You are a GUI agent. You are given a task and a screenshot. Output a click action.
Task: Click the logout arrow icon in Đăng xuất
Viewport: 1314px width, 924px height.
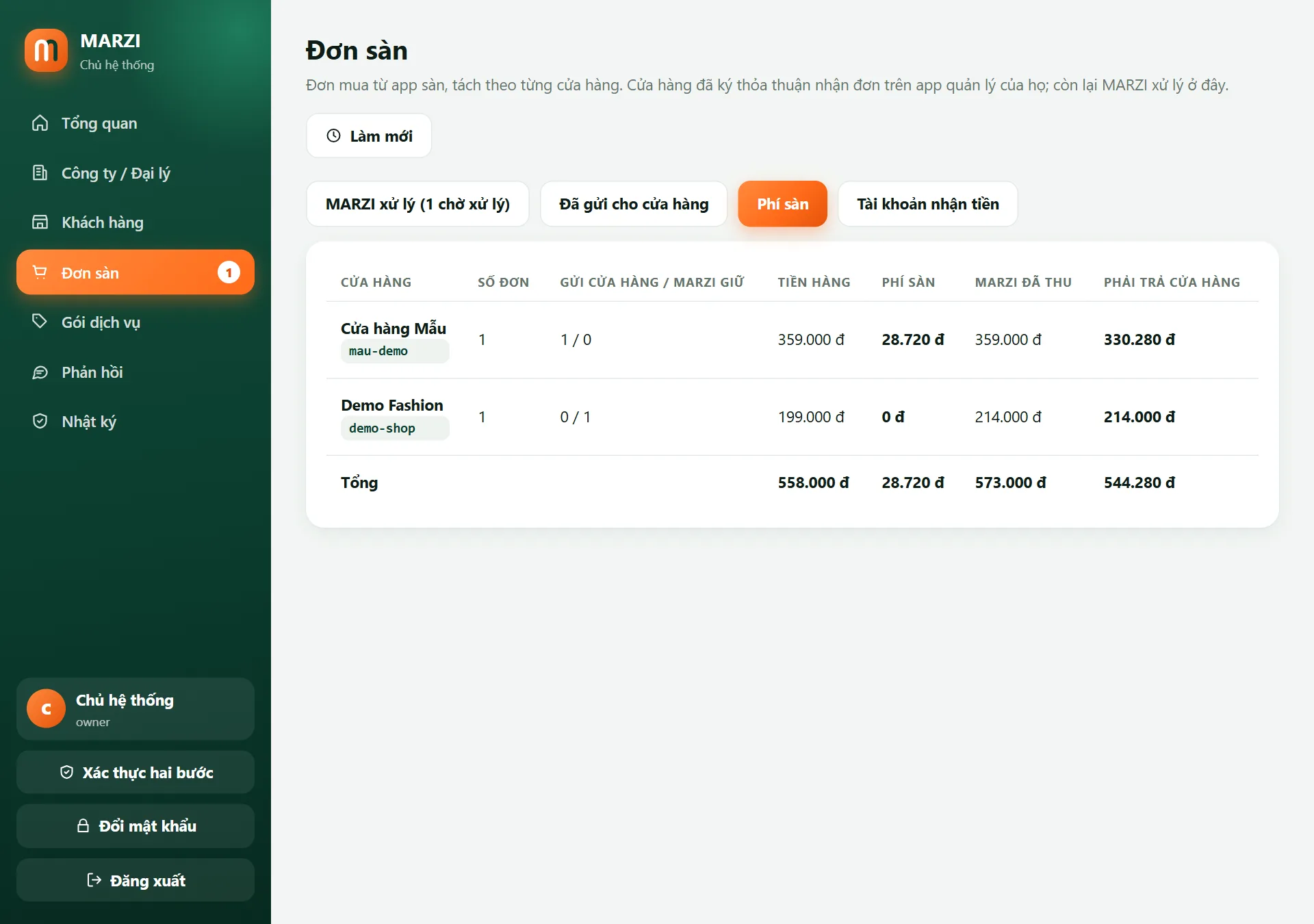point(94,880)
